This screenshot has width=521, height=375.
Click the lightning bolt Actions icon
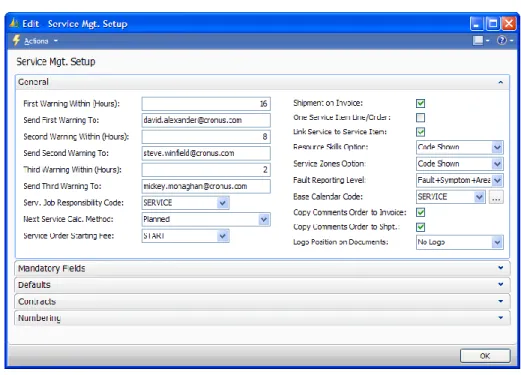16,40
